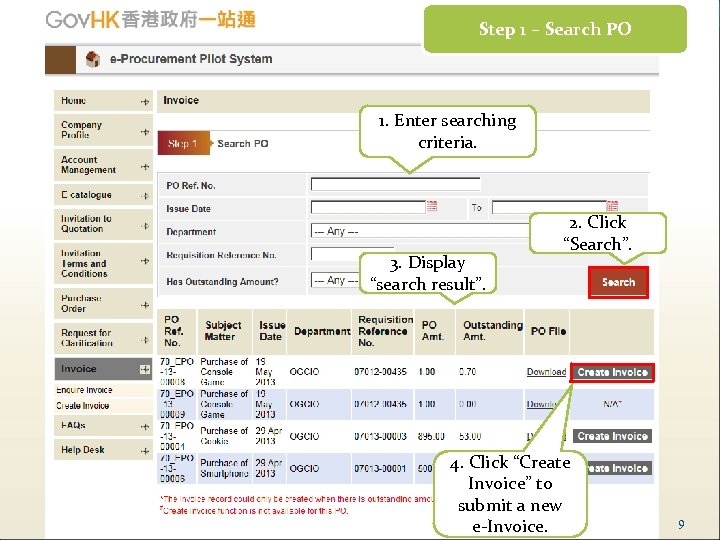Expand Account Management plus icon
Viewport: 720px width, 540px height.
pos(145,167)
